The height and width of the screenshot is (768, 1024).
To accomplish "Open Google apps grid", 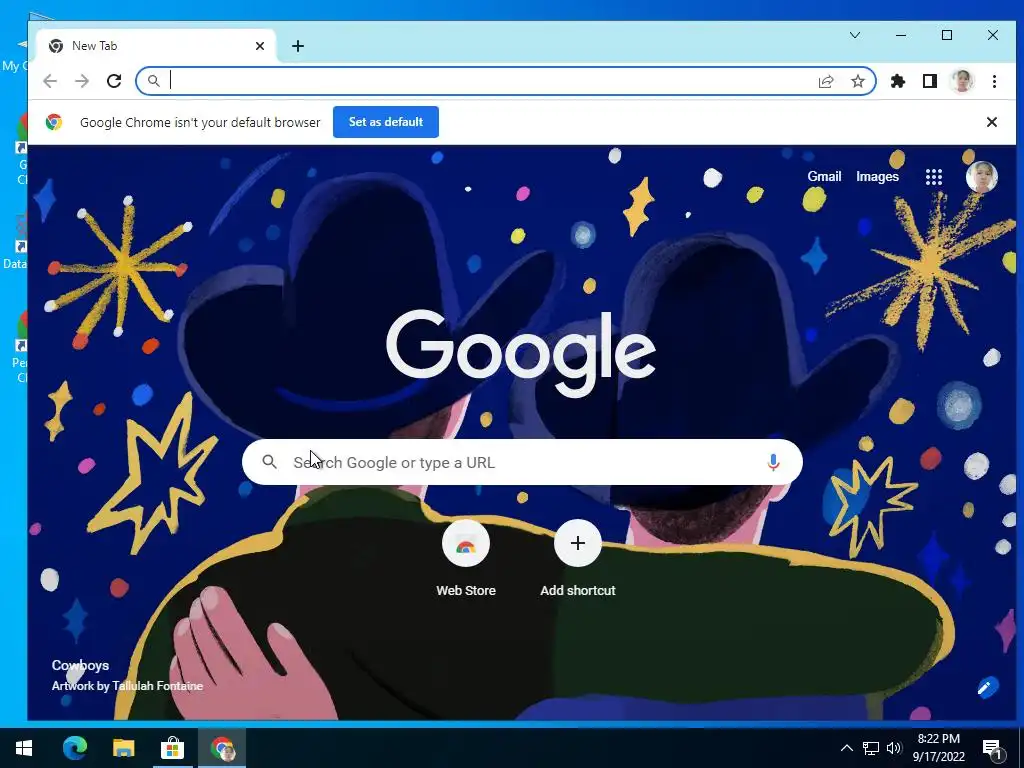I will [934, 176].
